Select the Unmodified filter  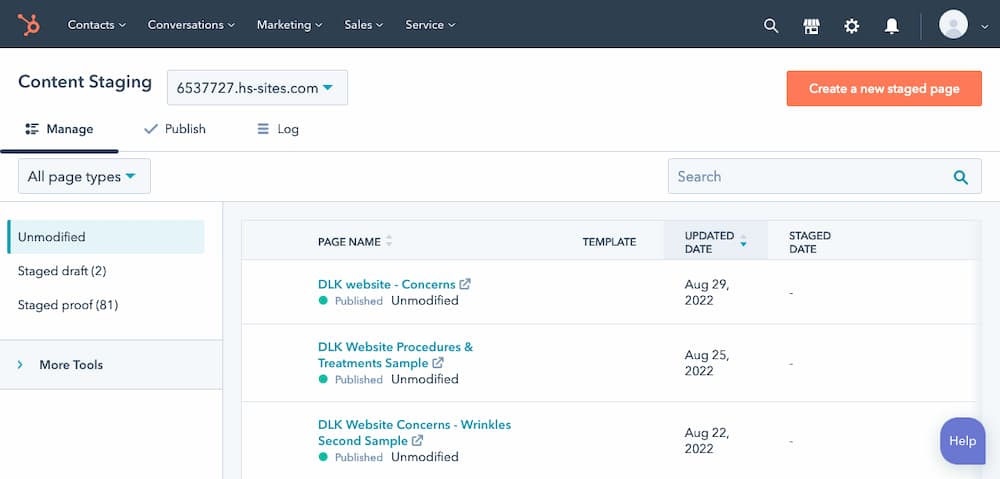coord(106,237)
